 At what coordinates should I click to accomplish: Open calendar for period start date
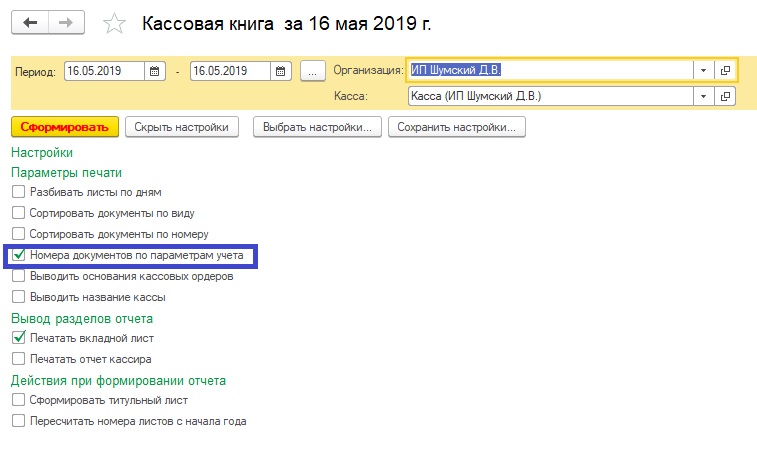click(154, 71)
